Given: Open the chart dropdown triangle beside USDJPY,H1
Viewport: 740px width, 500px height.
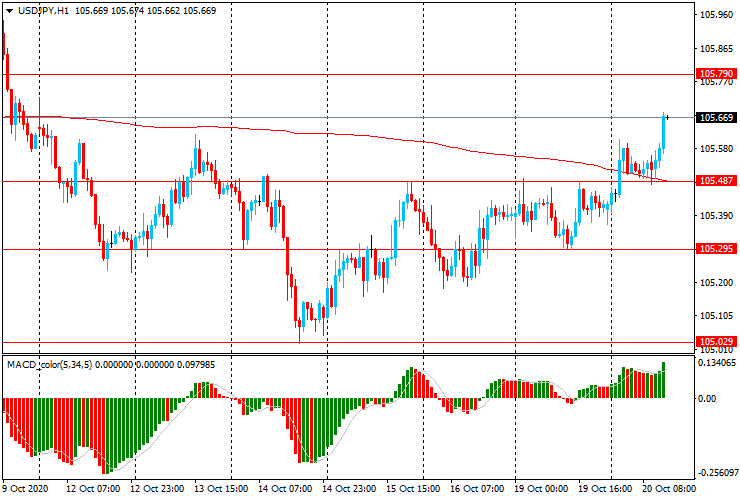Looking at the screenshot, I should click(9, 11).
